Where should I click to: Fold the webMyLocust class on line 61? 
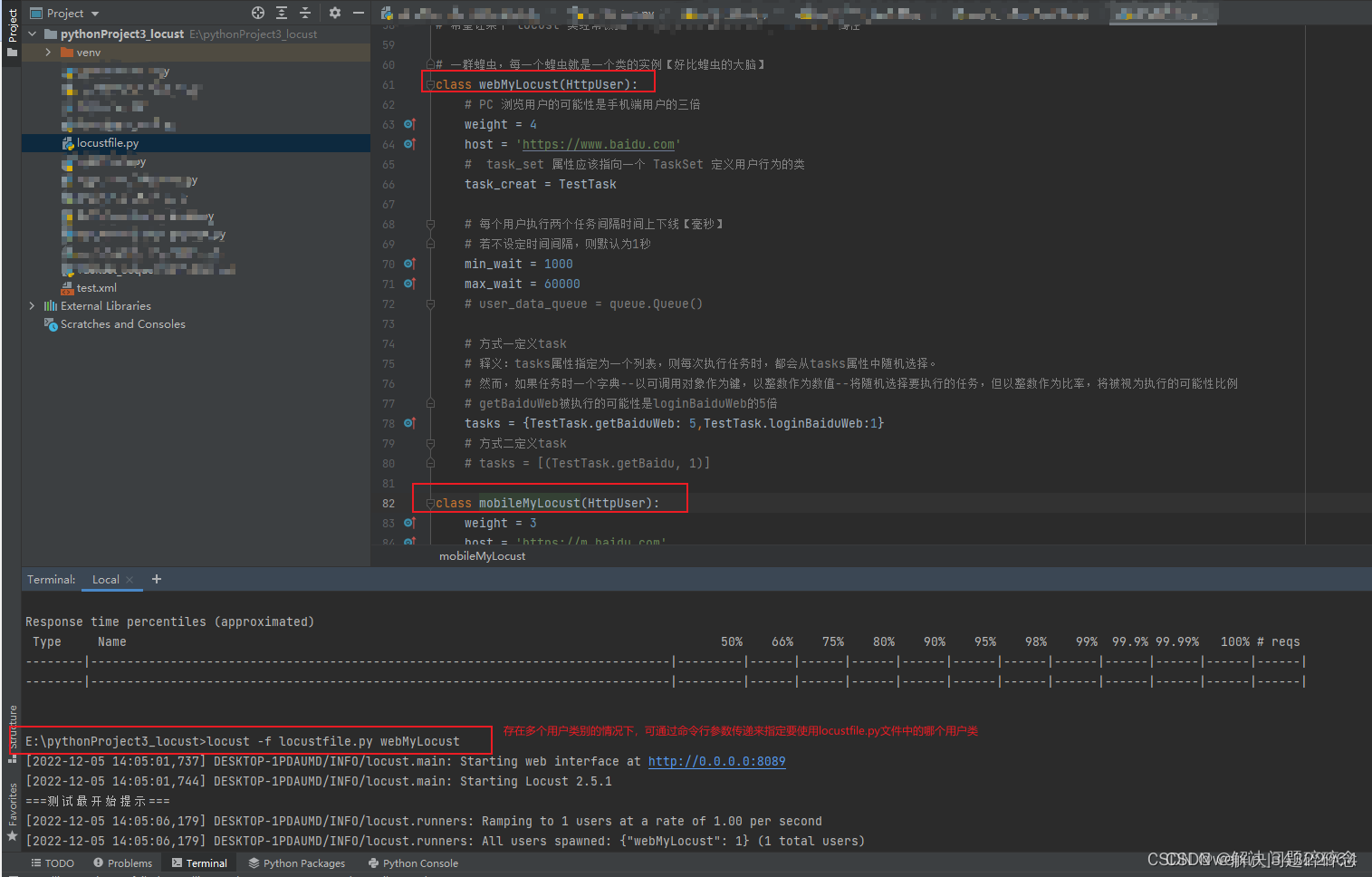click(x=430, y=84)
